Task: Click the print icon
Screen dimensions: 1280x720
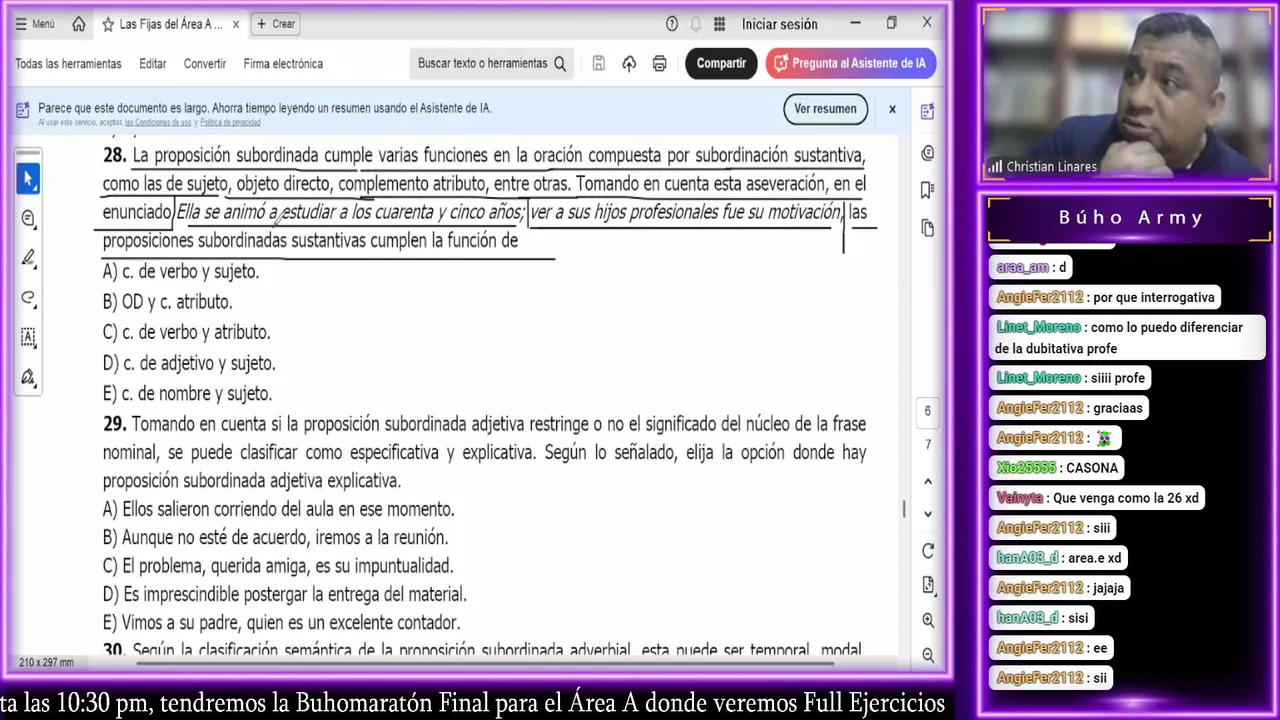Action: [x=659, y=63]
